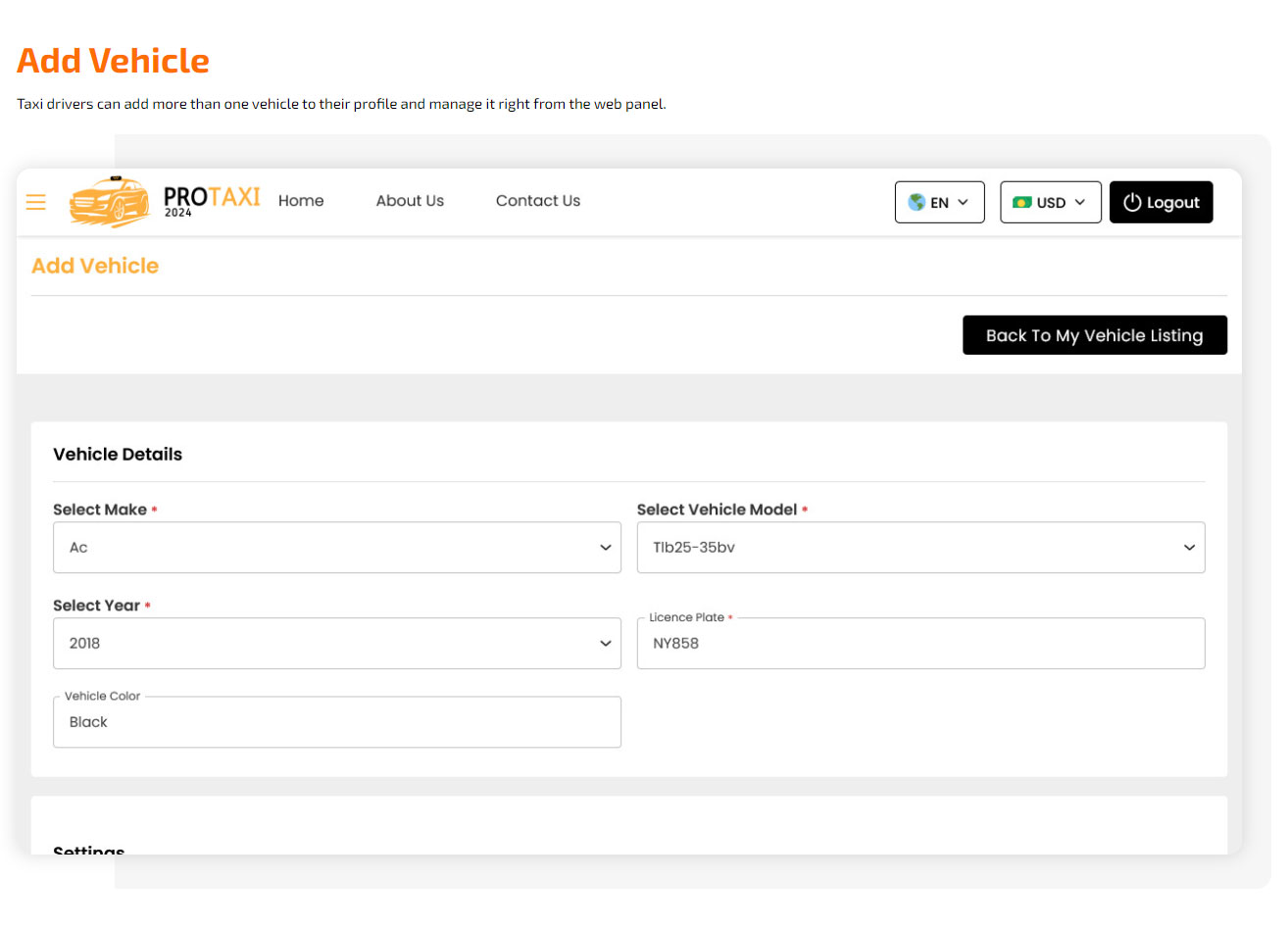This screenshot has height=928, width=1288.
Task: Open the Select Vehicle Model dropdown
Action: pos(920,547)
